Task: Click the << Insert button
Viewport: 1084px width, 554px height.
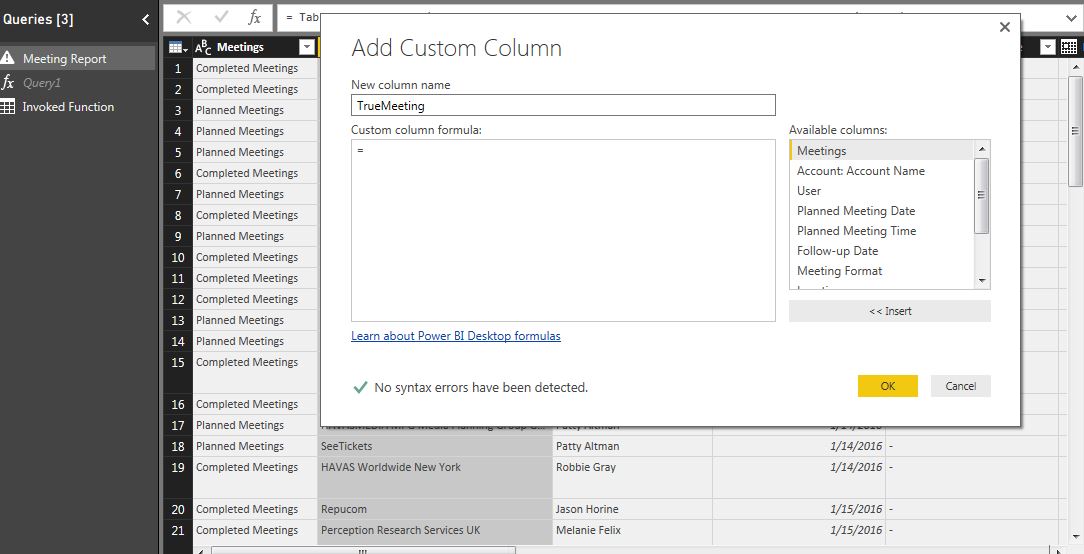Action: [x=890, y=311]
